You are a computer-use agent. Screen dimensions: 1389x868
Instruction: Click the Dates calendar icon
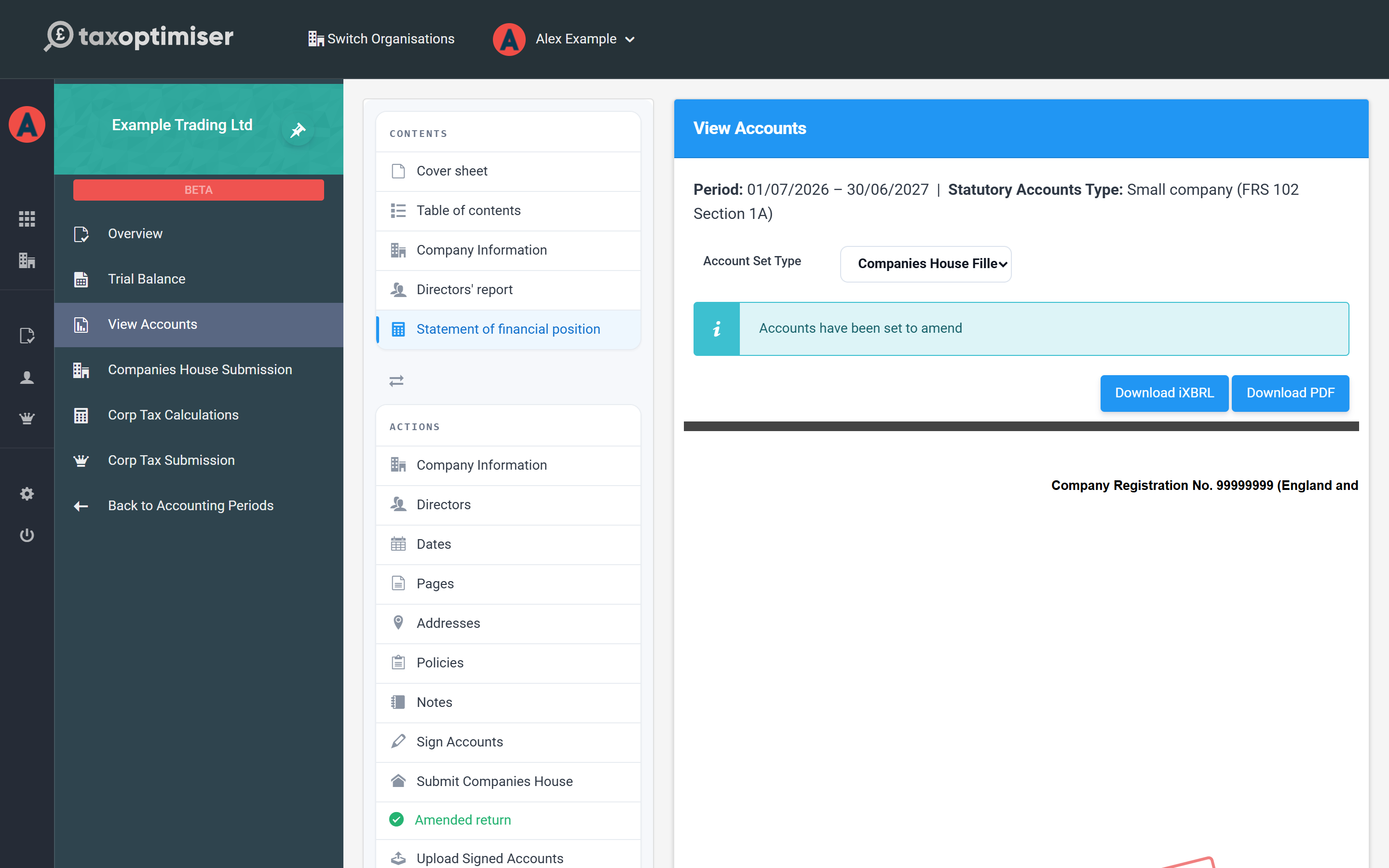click(x=398, y=543)
